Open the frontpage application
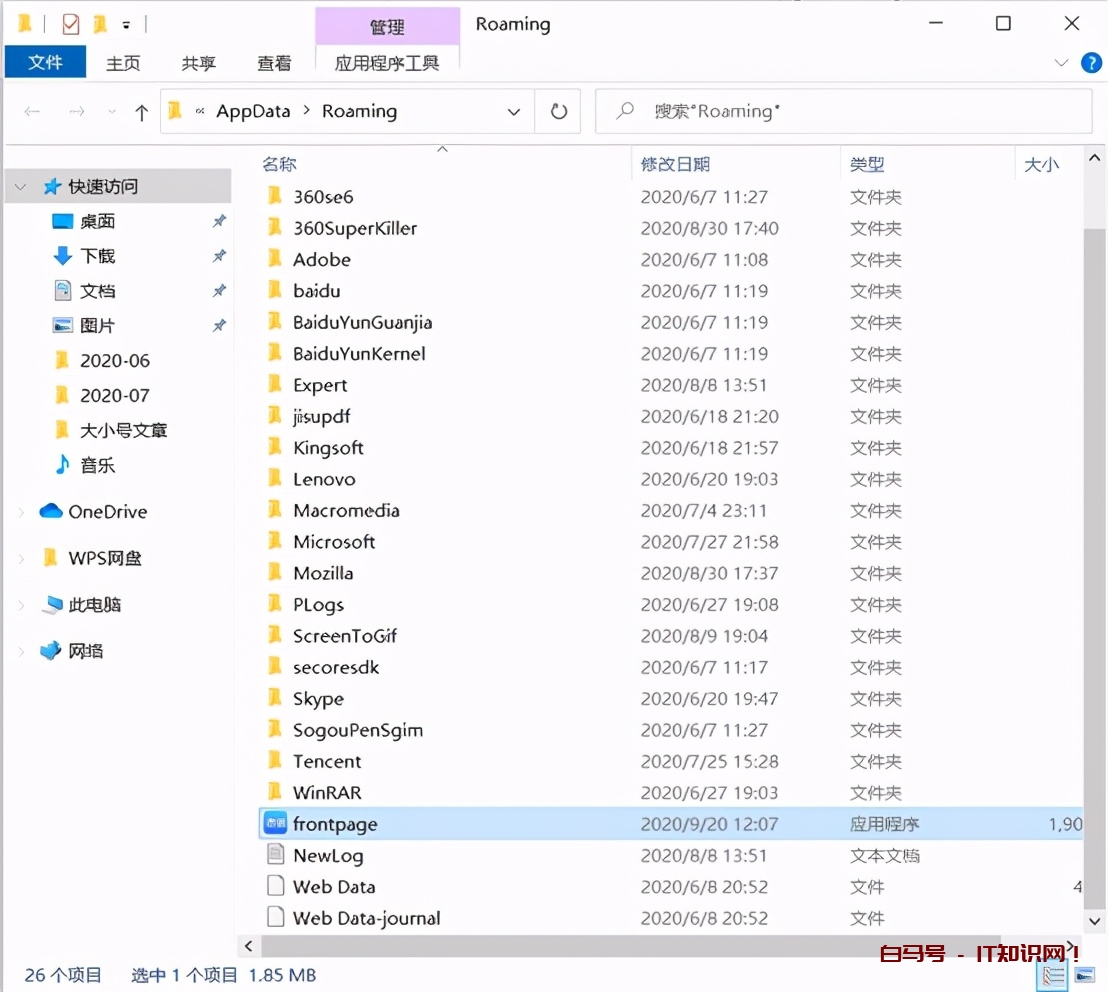 coord(334,823)
